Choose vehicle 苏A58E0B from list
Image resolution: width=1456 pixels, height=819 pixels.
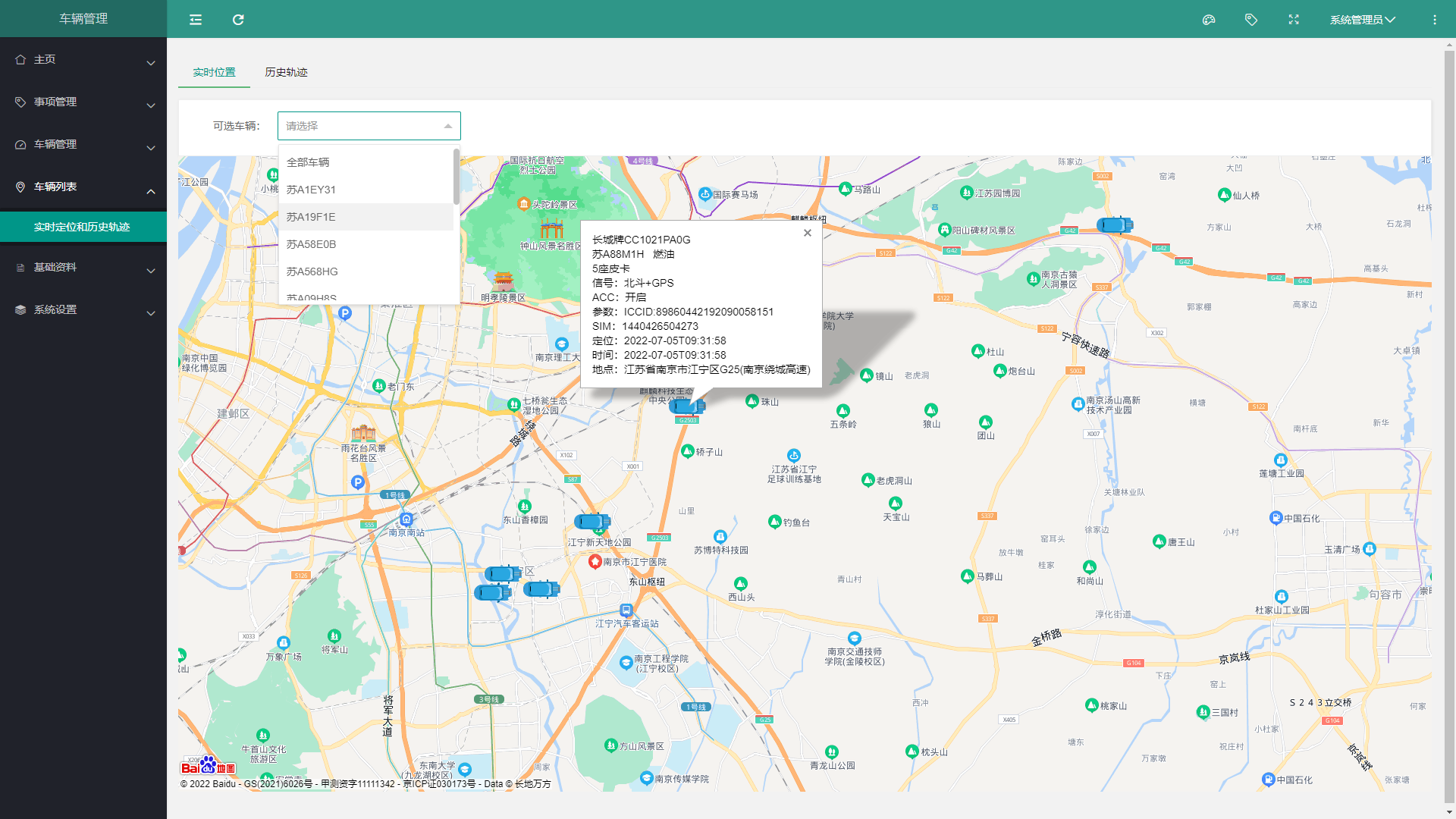click(x=366, y=244)
